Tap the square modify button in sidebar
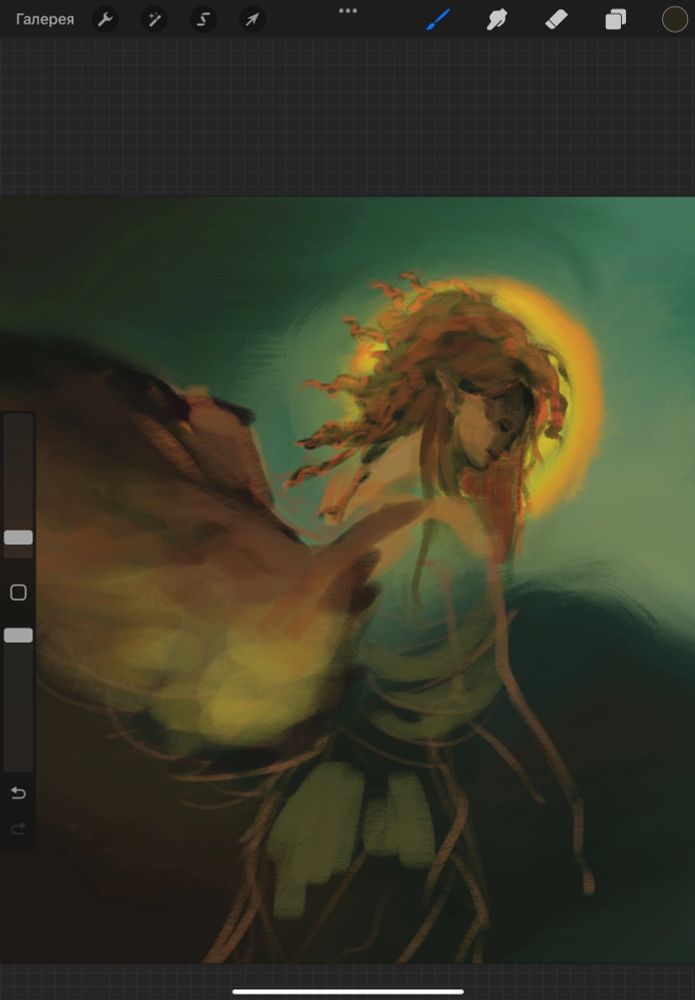This screenshot has height=1000, width=695. [x=18, y=592]
